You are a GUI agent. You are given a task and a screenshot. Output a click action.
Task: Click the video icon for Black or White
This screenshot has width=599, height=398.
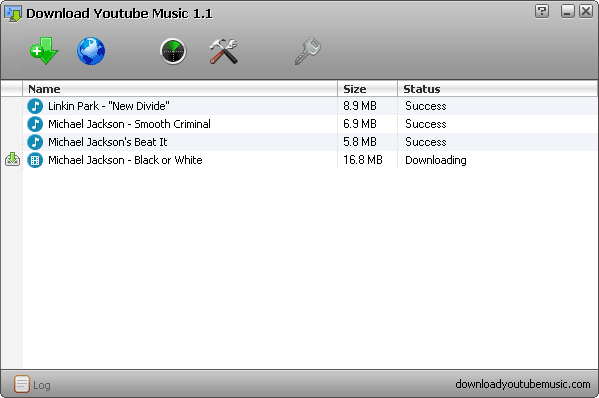pos(35,160)
